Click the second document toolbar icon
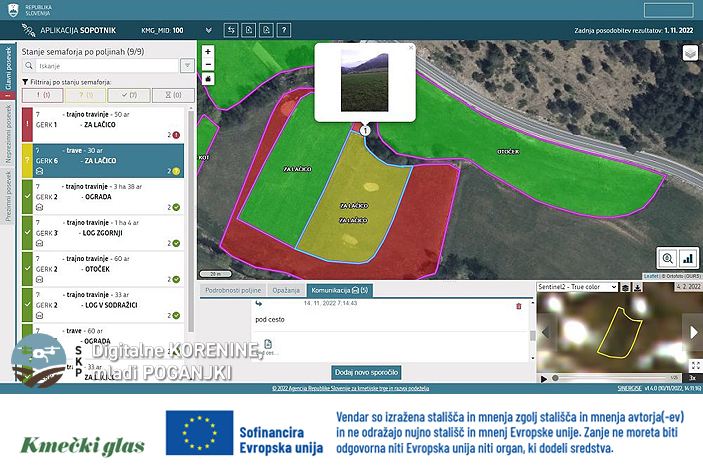 (x=266, y=30)
